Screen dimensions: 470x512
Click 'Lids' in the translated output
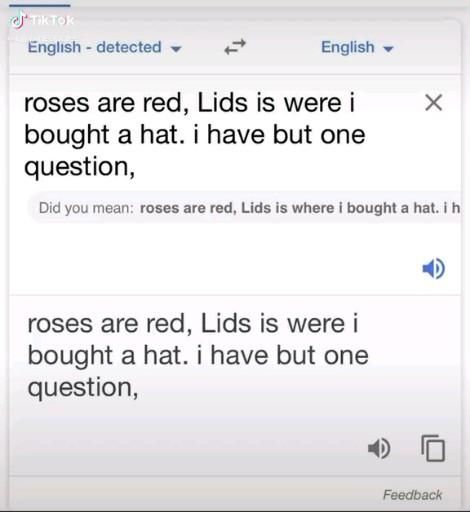[226, 323]
